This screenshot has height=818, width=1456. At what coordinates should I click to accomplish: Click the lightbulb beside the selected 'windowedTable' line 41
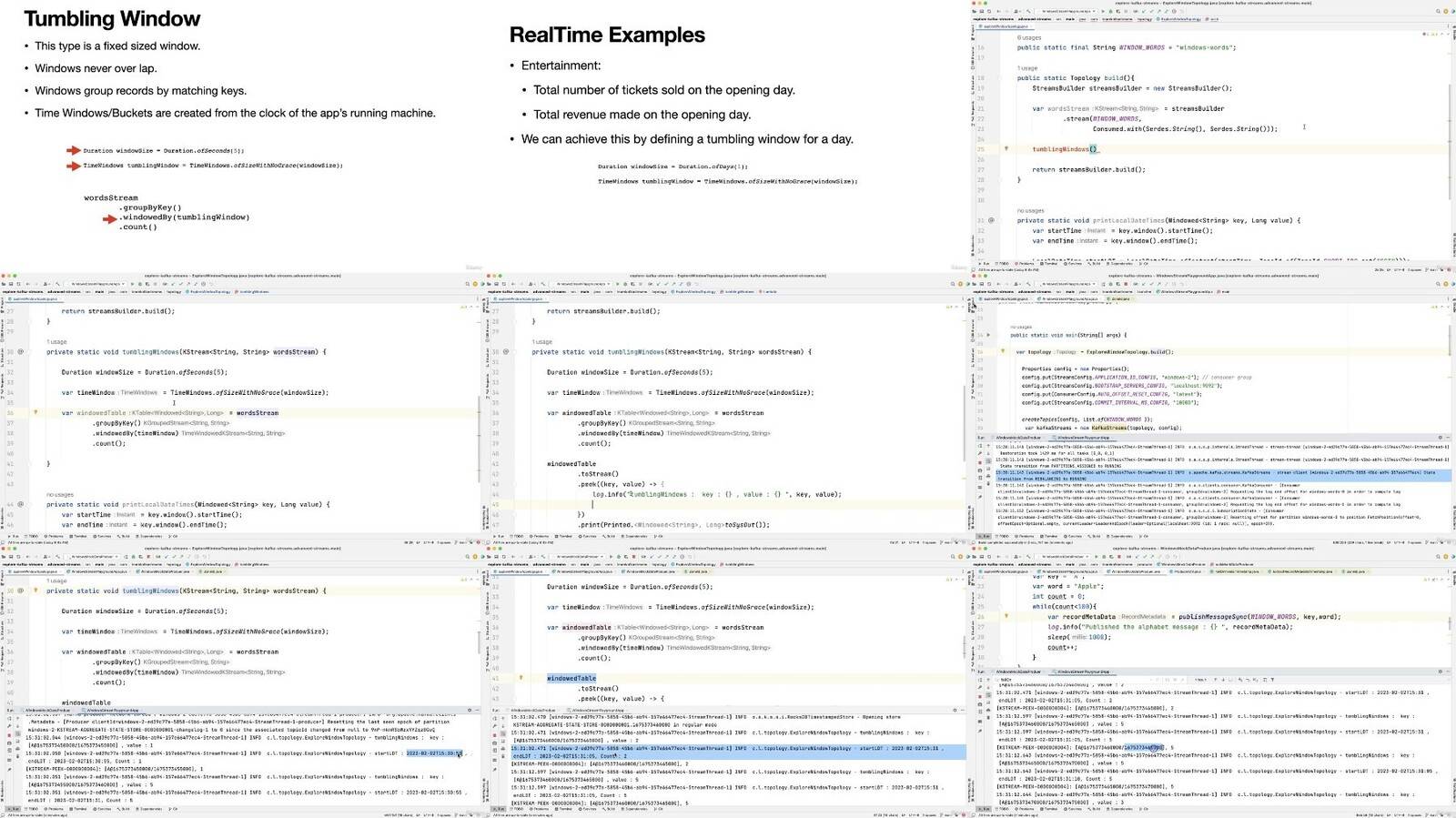point(521,678)
